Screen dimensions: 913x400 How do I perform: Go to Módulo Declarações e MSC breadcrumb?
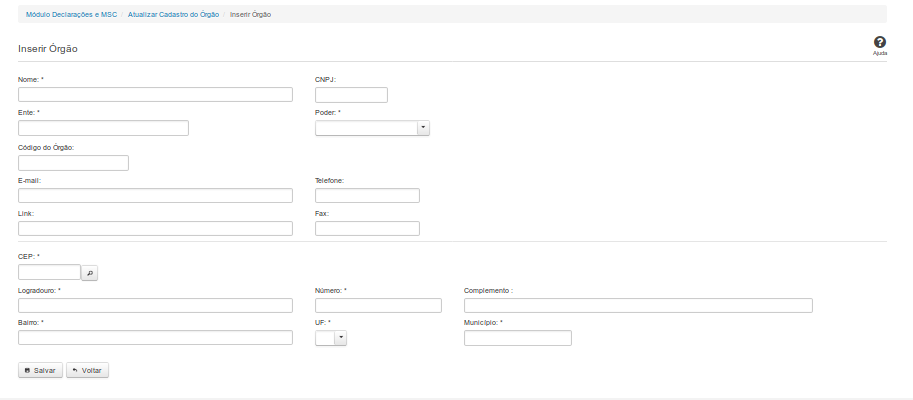tap(71, 15)
